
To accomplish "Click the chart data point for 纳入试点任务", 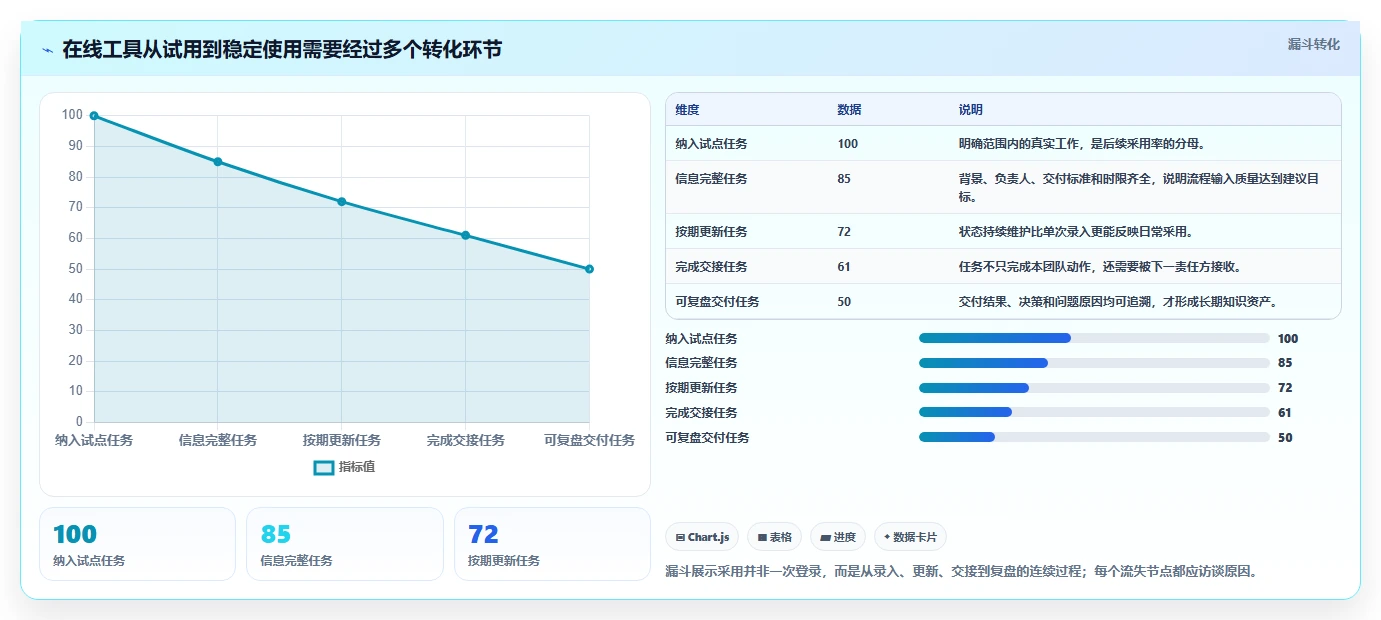I will pos(94,116).
